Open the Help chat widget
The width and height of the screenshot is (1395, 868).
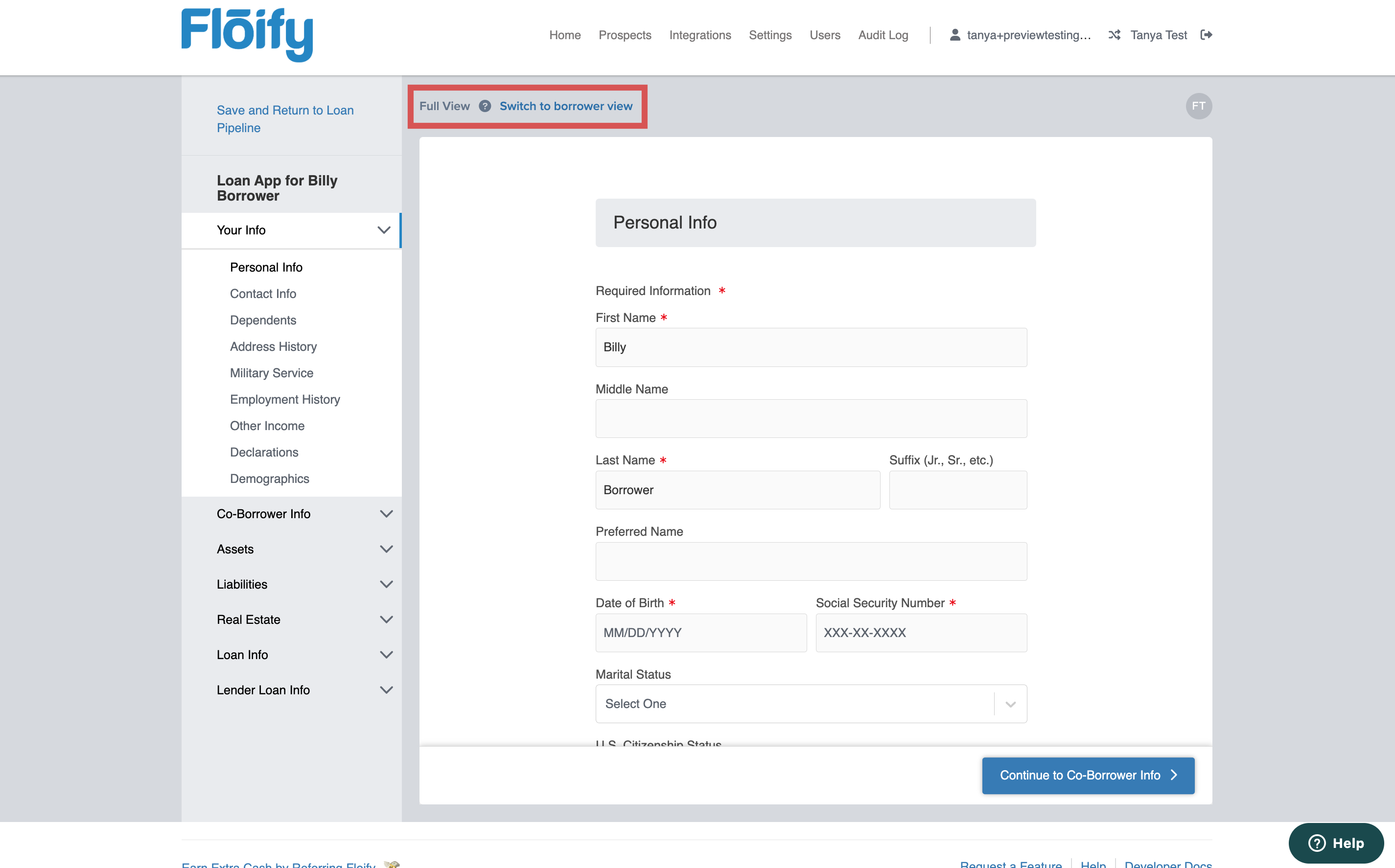click(x=1336, y=843)
